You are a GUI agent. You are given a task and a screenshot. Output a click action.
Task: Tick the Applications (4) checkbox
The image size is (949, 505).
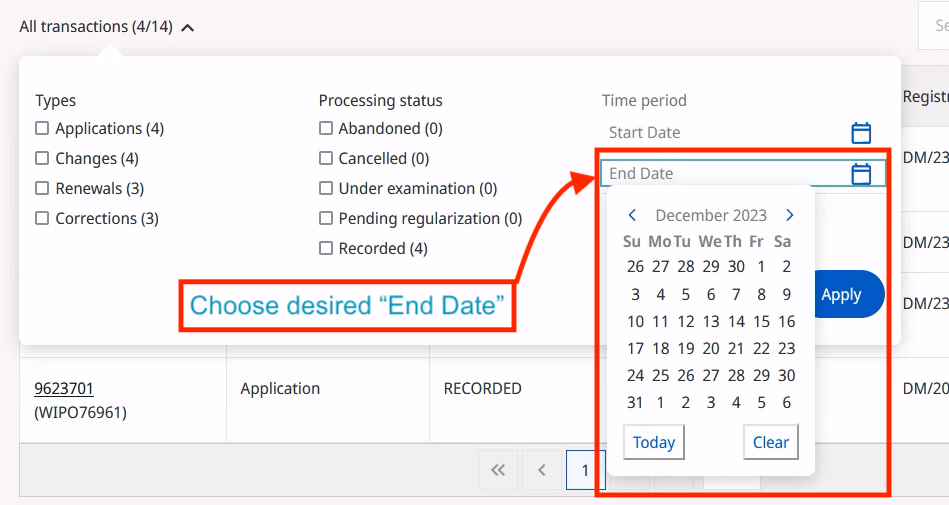pyautogui.click(x=42, y=129)
